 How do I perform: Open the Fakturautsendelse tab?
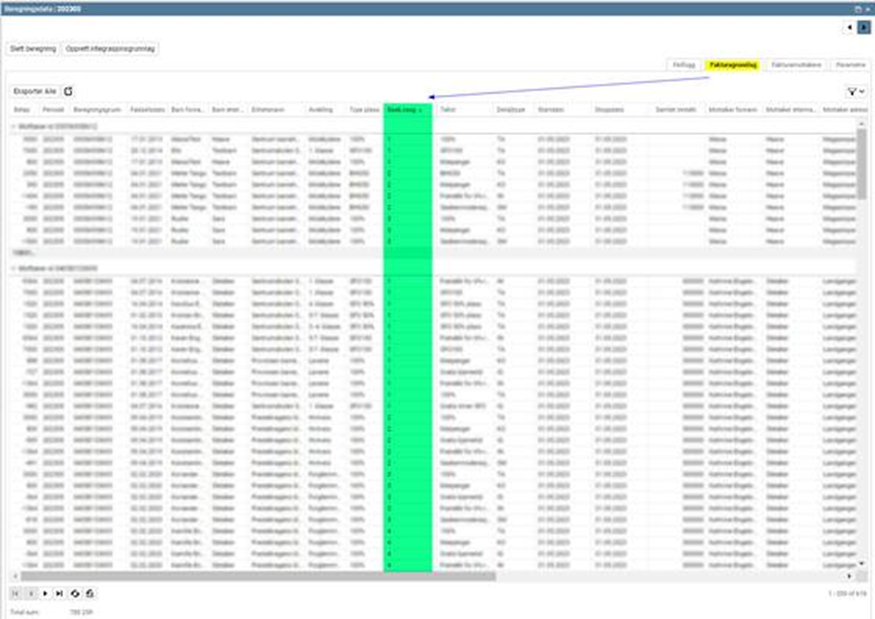(x=797, y=64)
